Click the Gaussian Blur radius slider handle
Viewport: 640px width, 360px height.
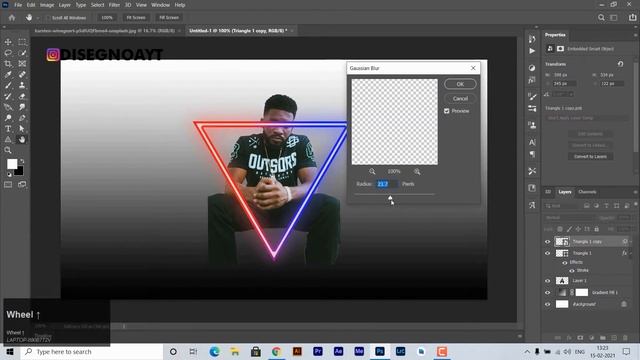click(x=390, y=198)
